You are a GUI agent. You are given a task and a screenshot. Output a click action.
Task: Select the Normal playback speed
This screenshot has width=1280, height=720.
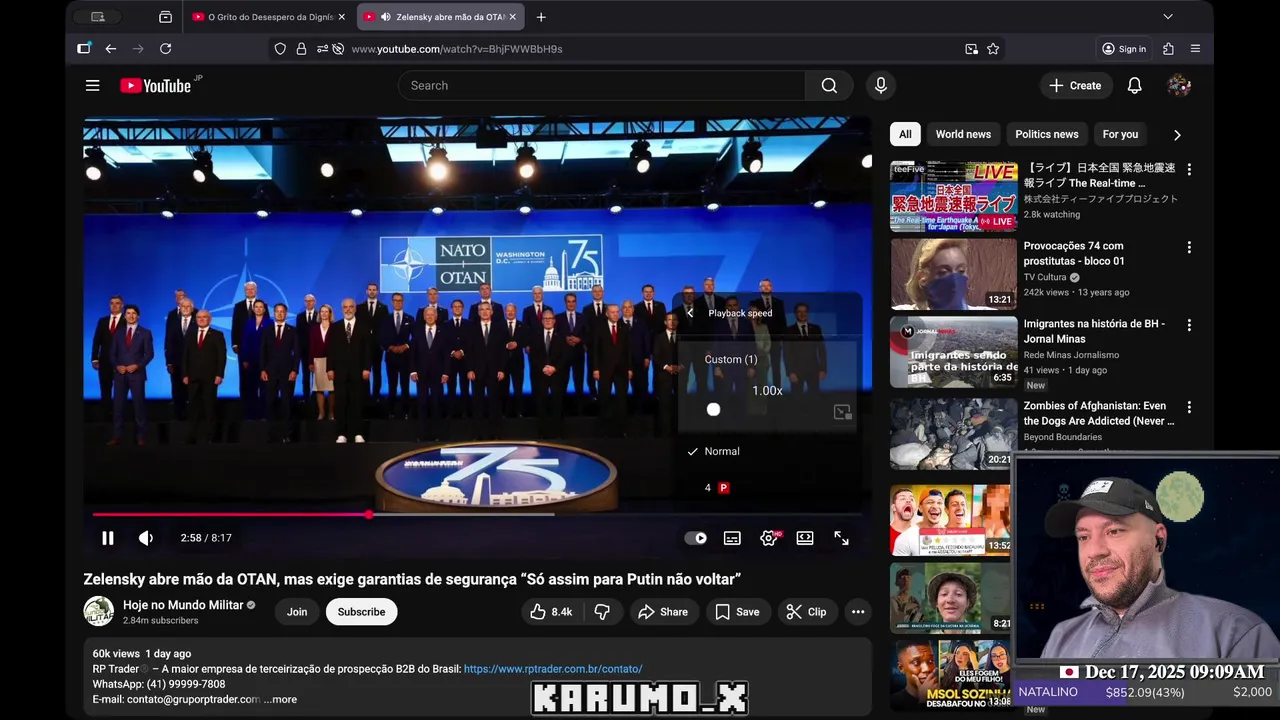pos(768,451)
